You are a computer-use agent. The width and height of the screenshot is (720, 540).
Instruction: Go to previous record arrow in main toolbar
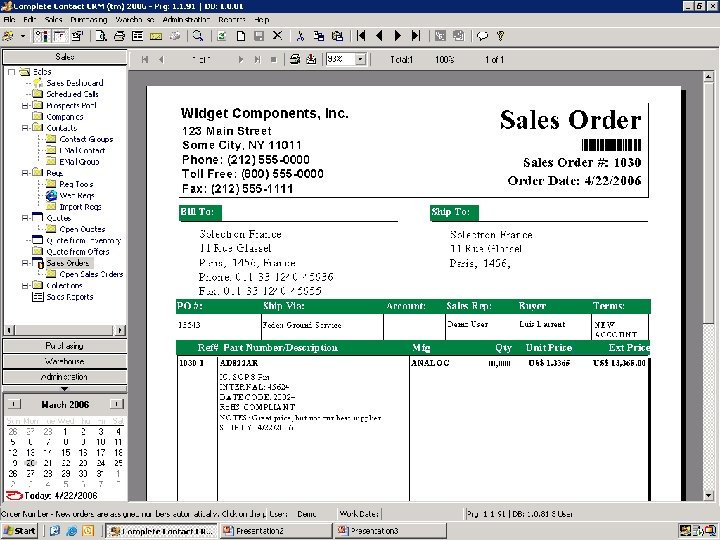pyautogui.click(x=379, y=36)
